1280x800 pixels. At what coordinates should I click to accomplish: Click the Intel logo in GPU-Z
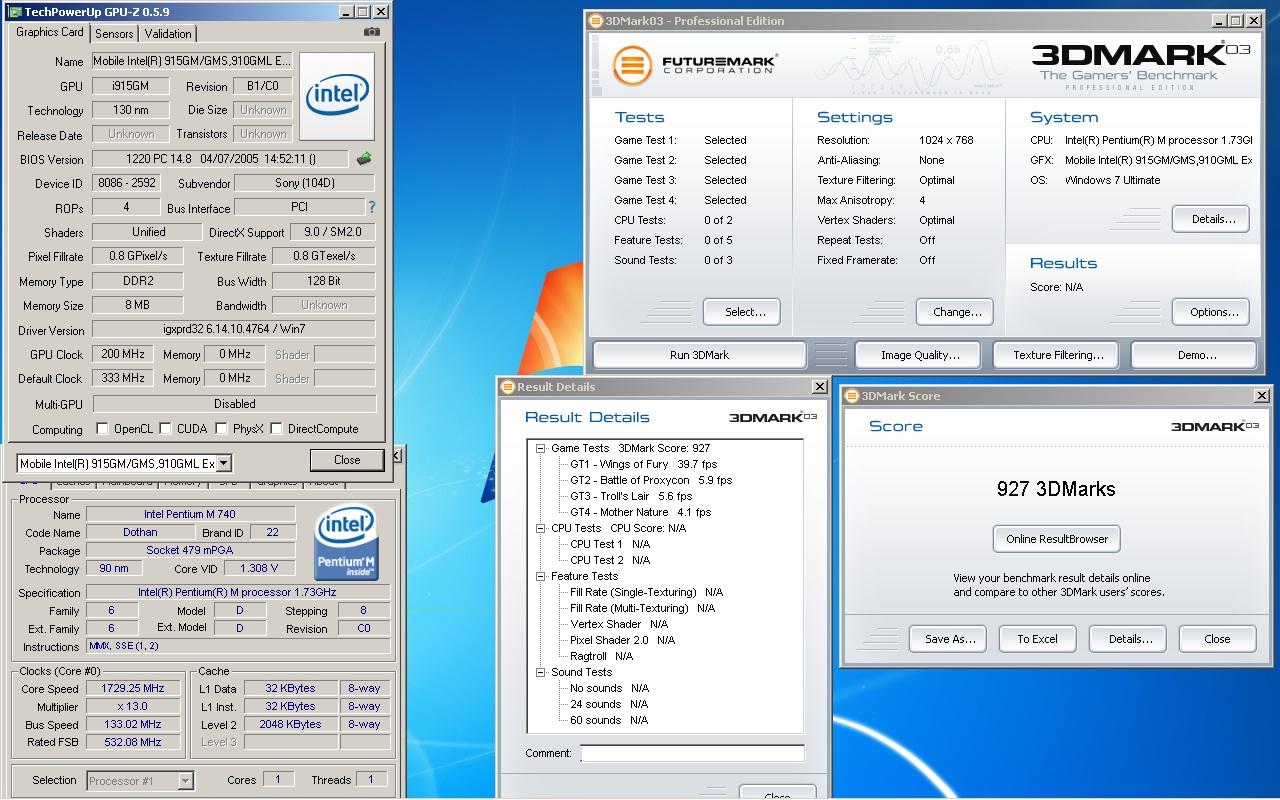point(337,96)
